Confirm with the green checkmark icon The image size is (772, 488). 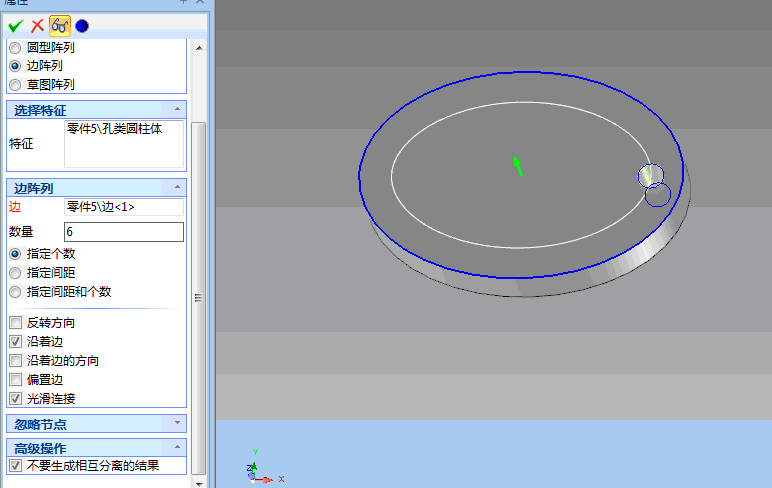(x=15, y=25)
